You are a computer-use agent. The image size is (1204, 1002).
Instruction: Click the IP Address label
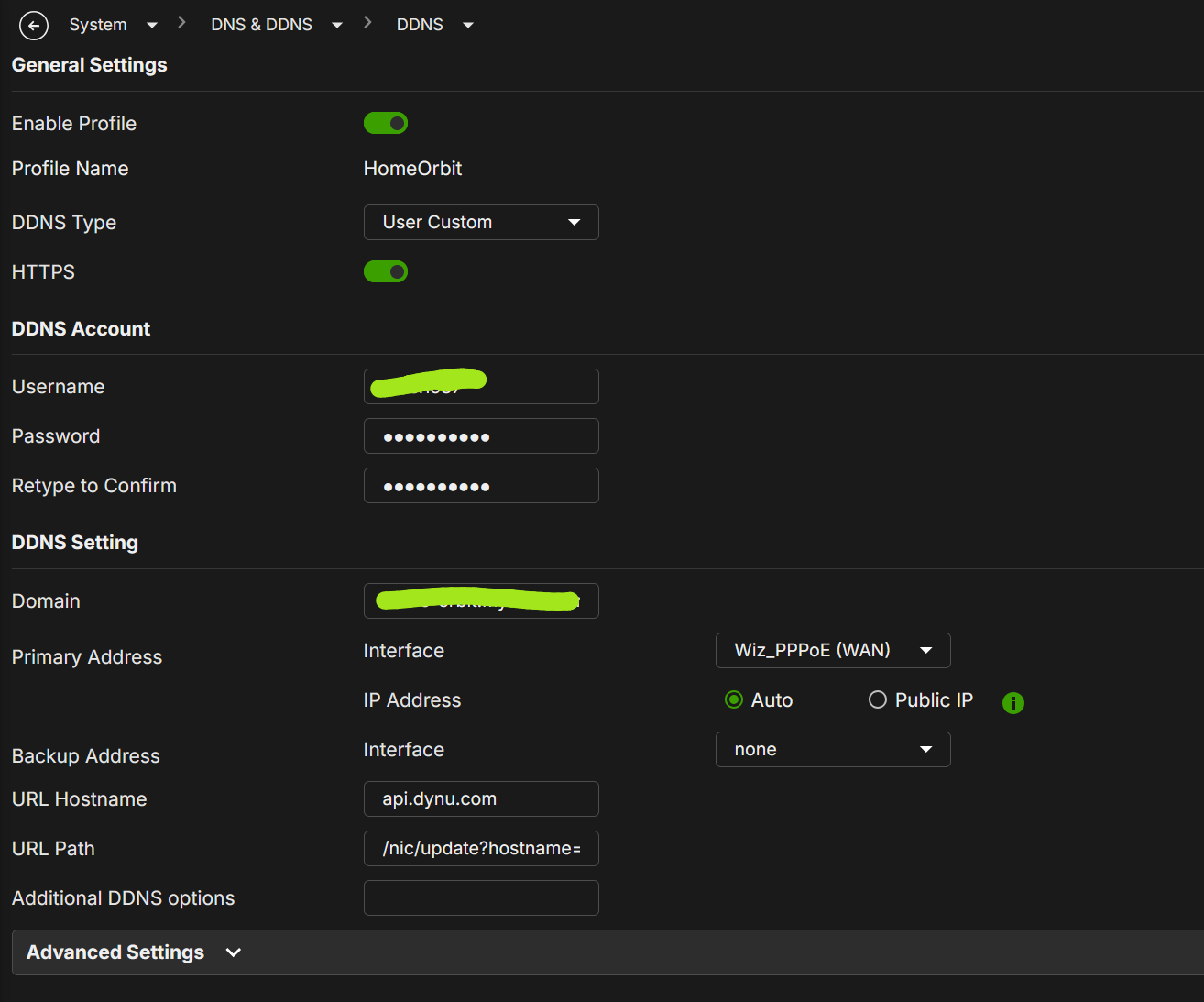(x=412, y=700)
